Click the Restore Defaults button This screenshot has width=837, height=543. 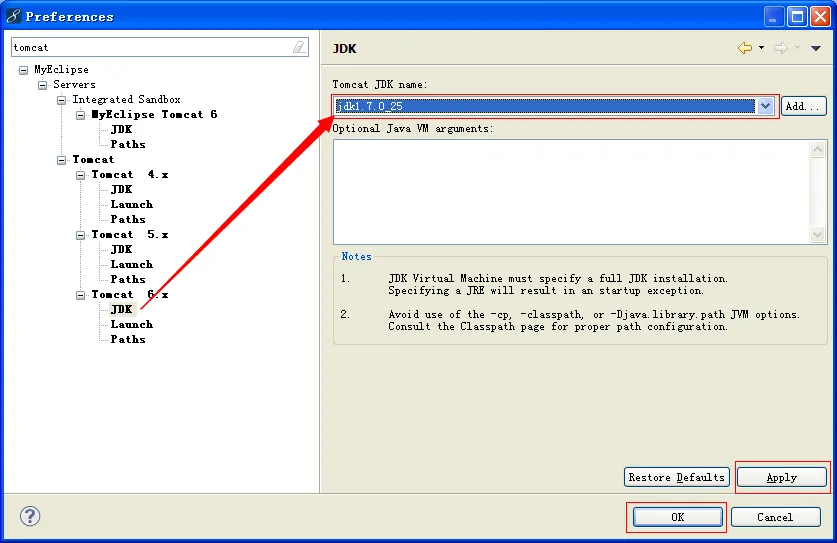[x=676, y=477]
